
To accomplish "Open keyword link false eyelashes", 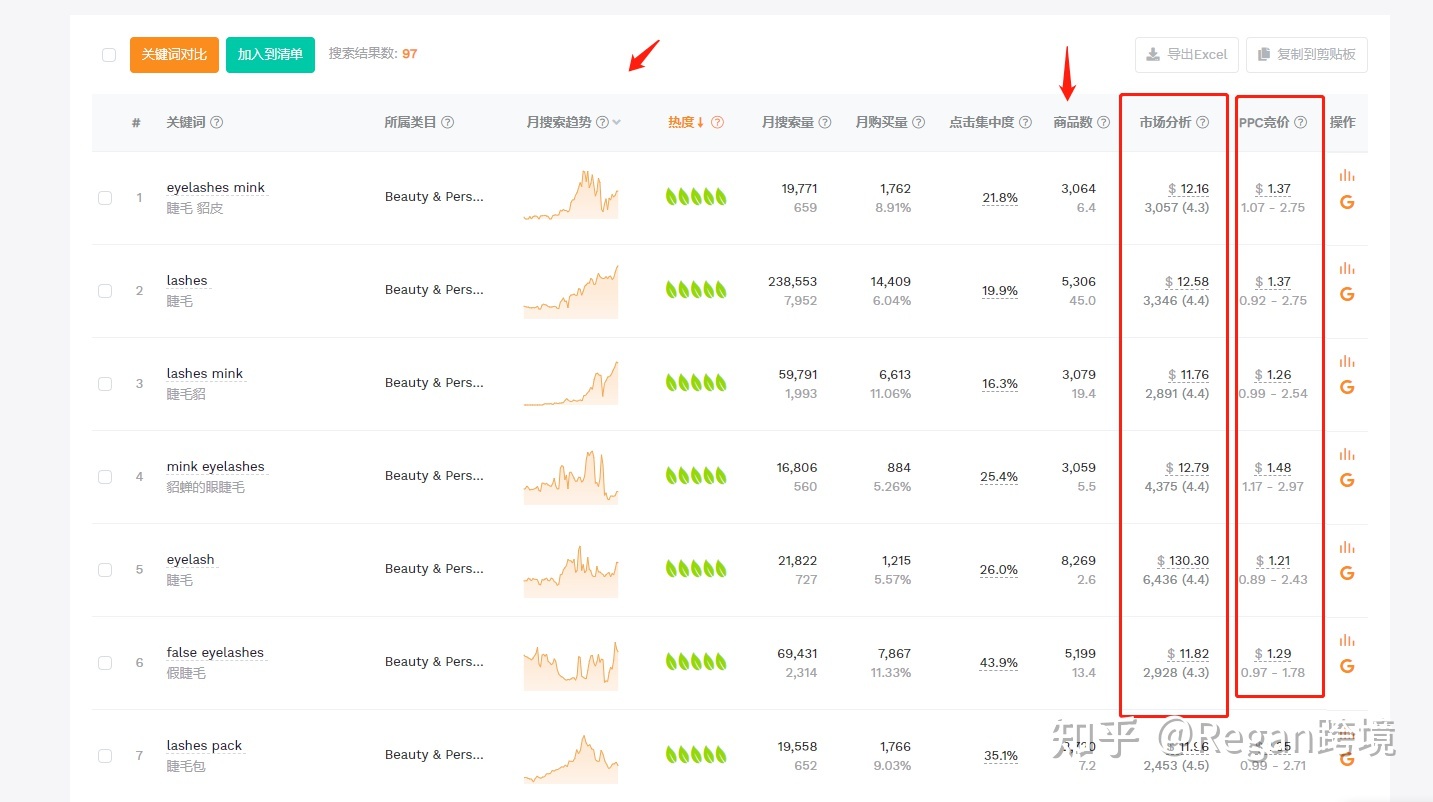I will click(x=215, y=652).
